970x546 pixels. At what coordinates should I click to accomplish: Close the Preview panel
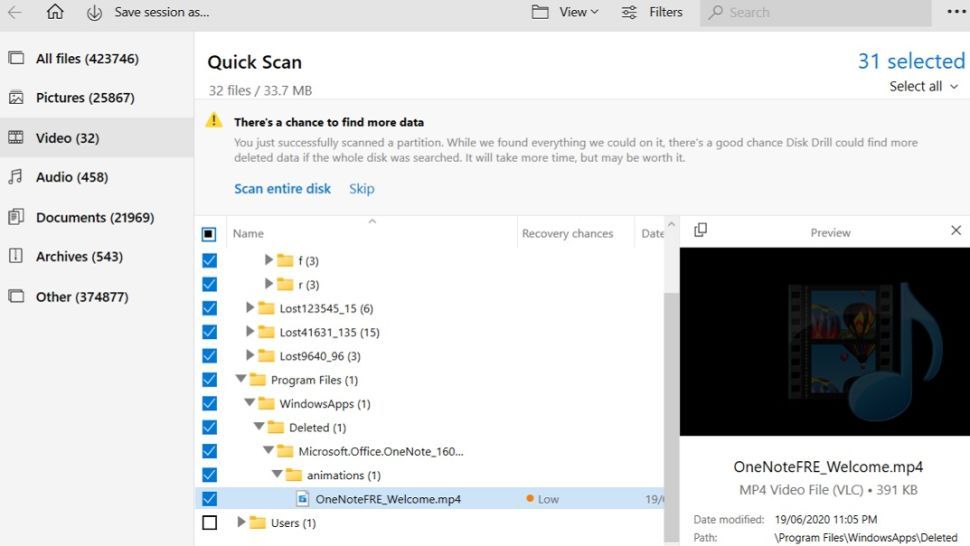(x=956, y=230)
